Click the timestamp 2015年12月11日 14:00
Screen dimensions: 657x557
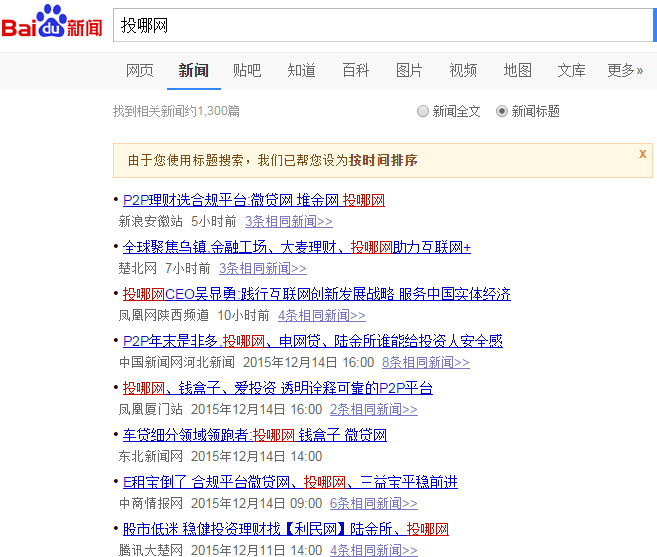coord(256,550)
